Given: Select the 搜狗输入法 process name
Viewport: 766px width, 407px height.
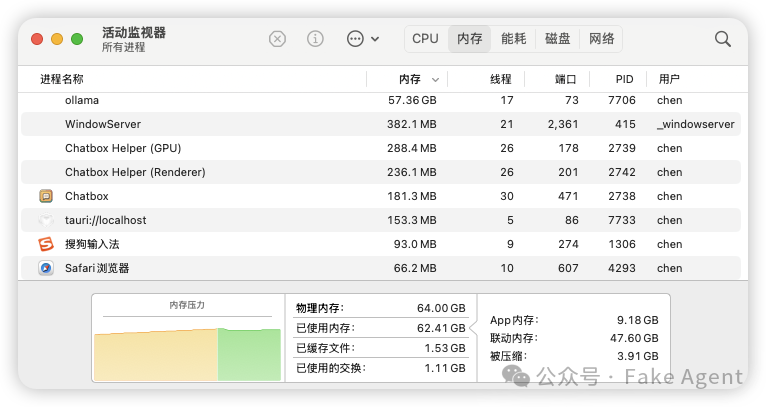Looking at the screenshot, I should (92, 244).
